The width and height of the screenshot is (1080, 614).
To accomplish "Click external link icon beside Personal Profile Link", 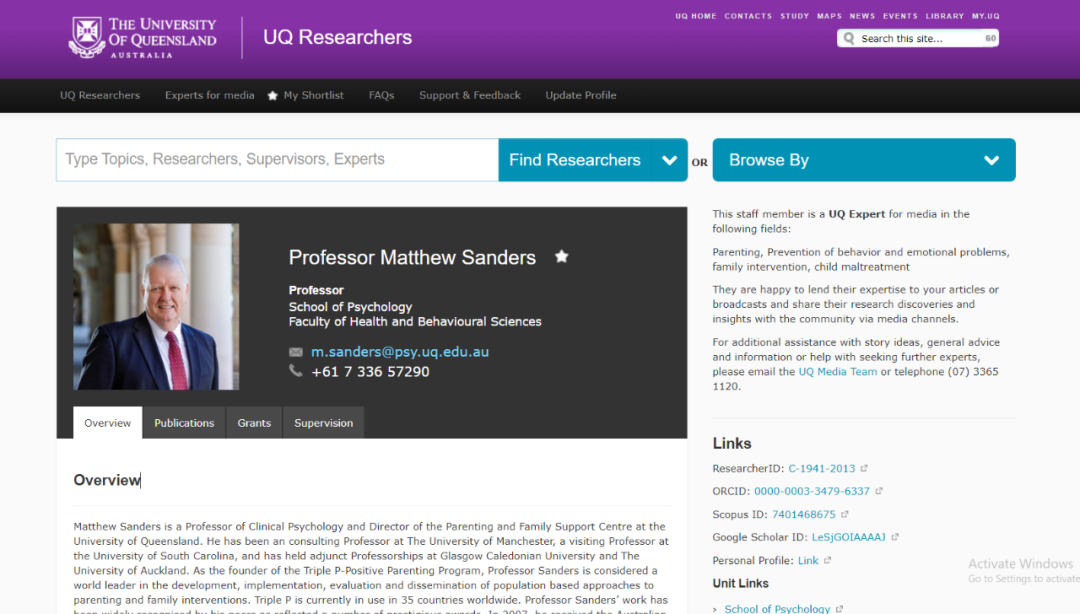I will 827,561.
